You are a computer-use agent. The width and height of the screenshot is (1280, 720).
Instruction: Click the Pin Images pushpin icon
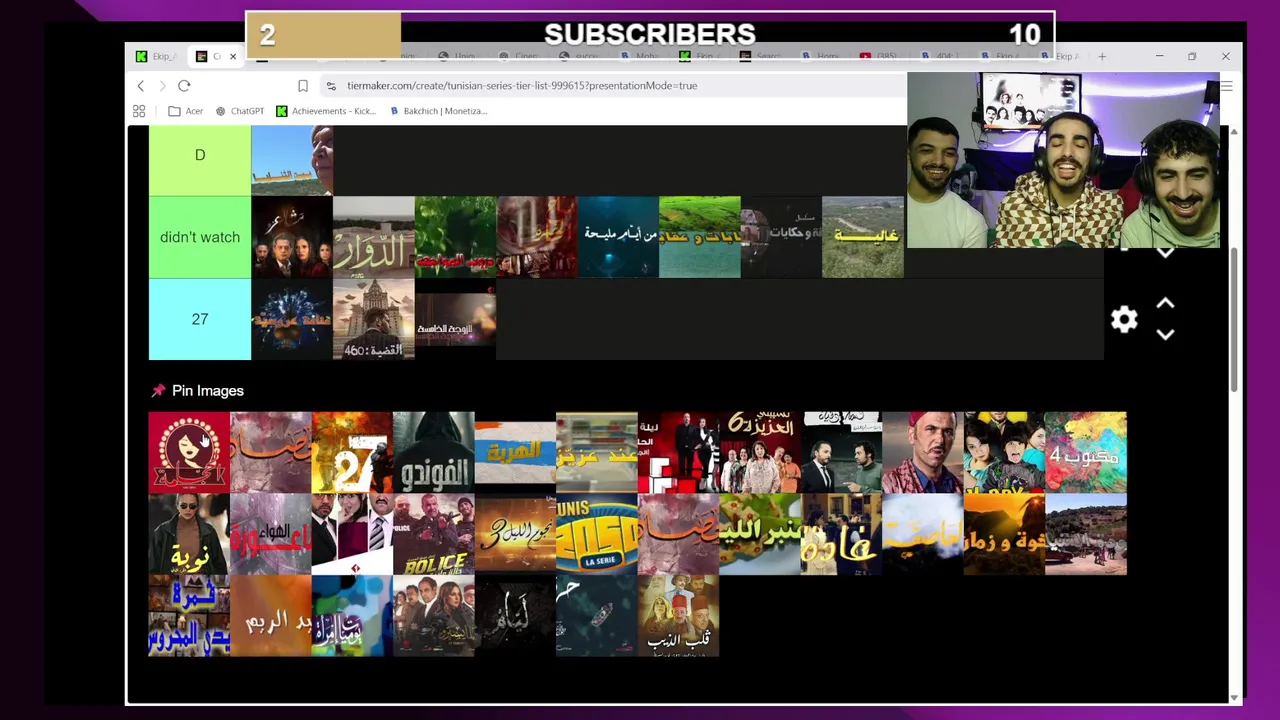[x=158, y=391]
